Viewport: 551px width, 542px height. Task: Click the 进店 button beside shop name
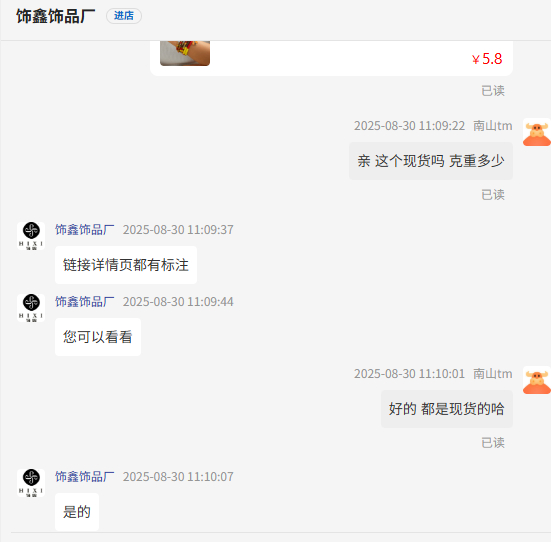[x=124, y=16]
